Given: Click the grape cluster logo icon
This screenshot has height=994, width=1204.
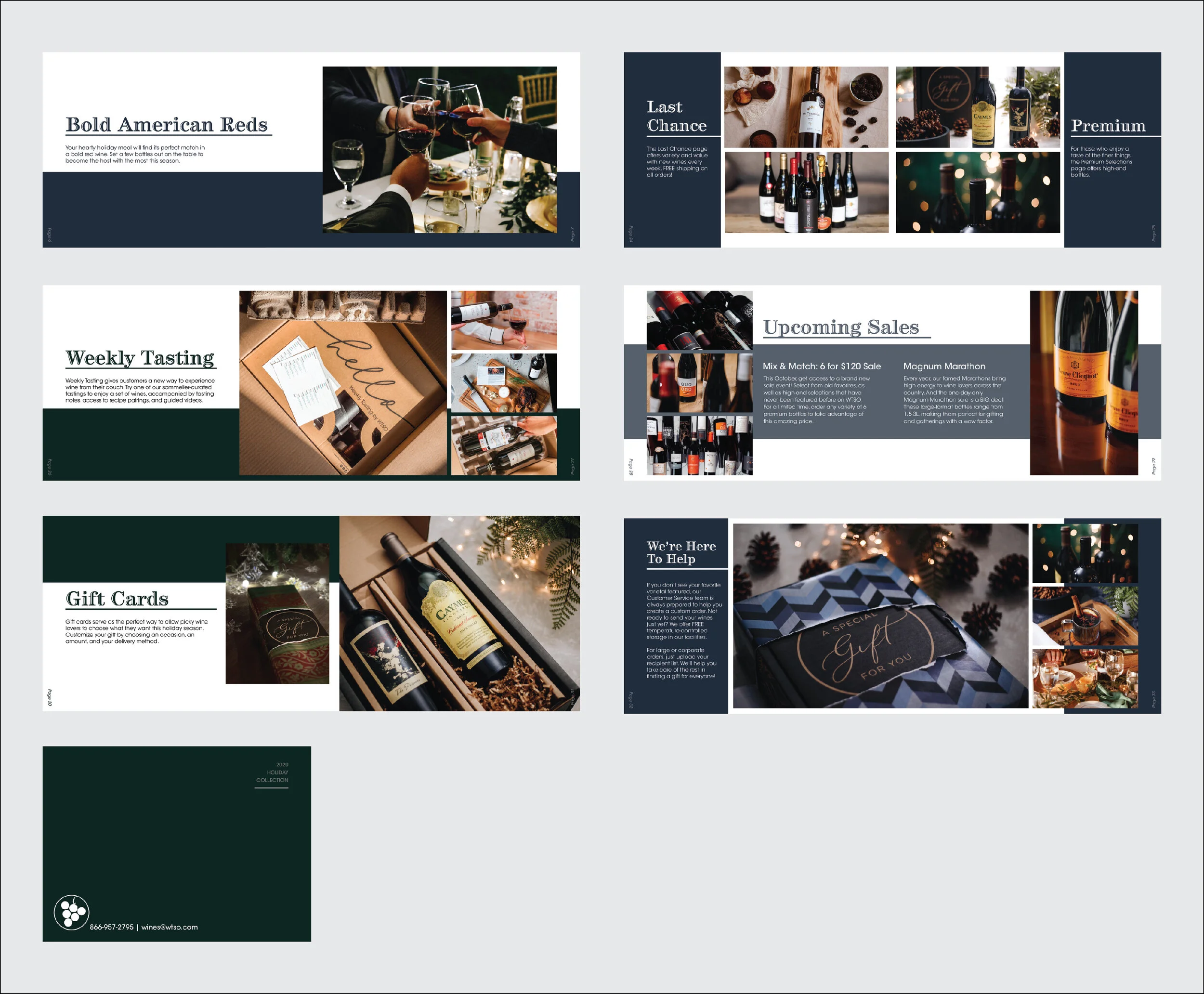Looking at the screenshot, I should [x=72, y=912].
